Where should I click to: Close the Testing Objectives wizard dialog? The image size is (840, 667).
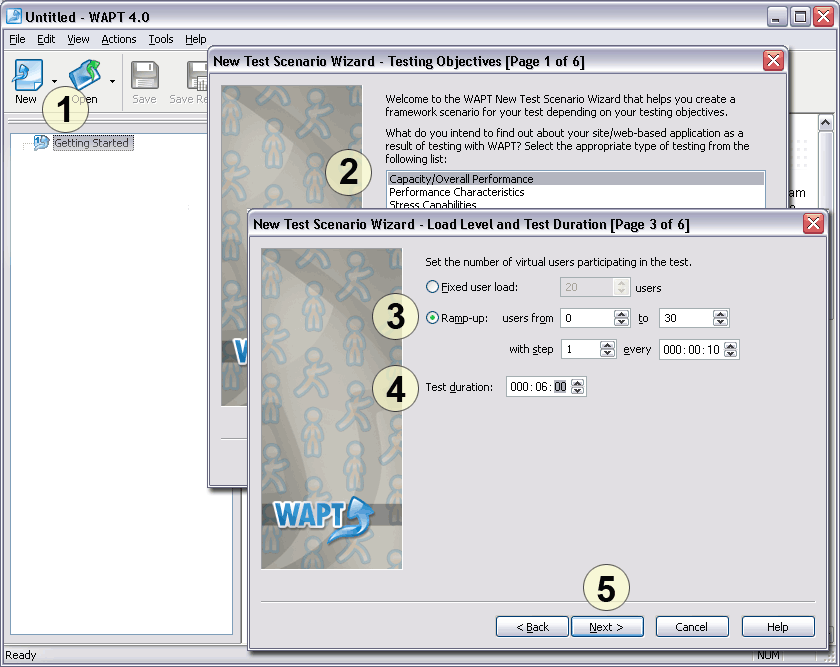773,61
